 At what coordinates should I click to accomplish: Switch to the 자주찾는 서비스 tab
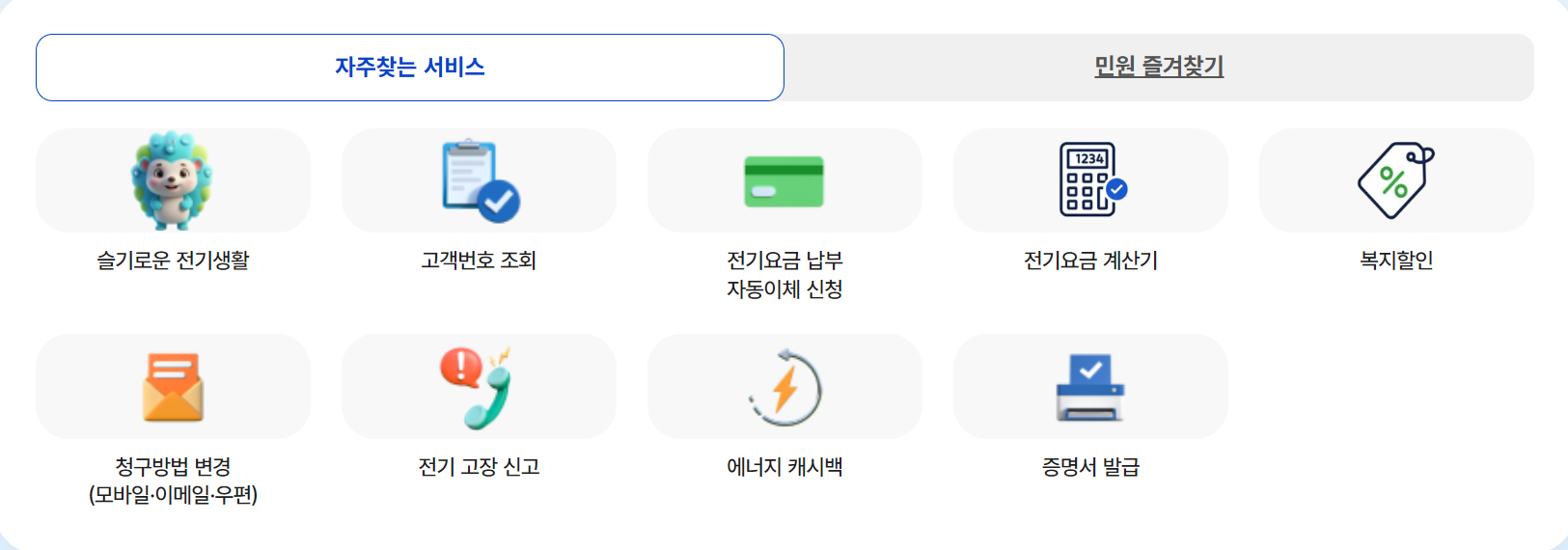point(410,68)
